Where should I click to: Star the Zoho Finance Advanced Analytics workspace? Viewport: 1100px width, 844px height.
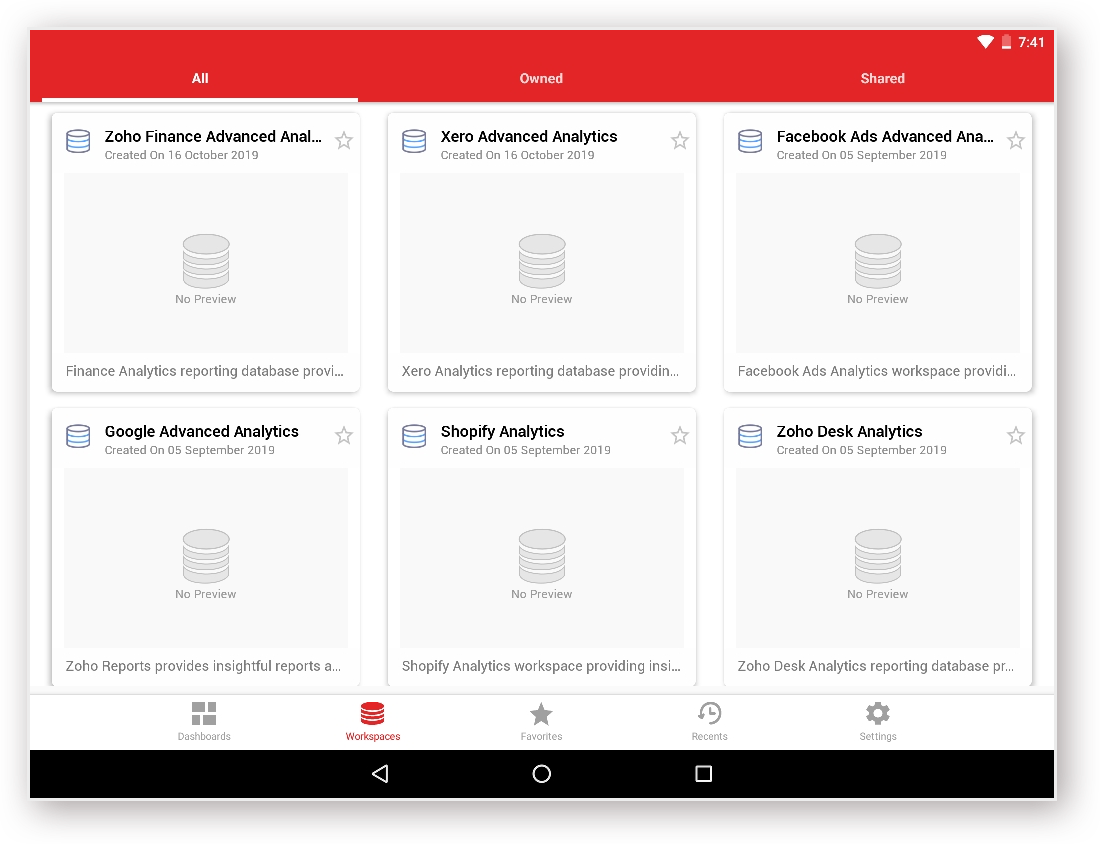click(344, 141)
